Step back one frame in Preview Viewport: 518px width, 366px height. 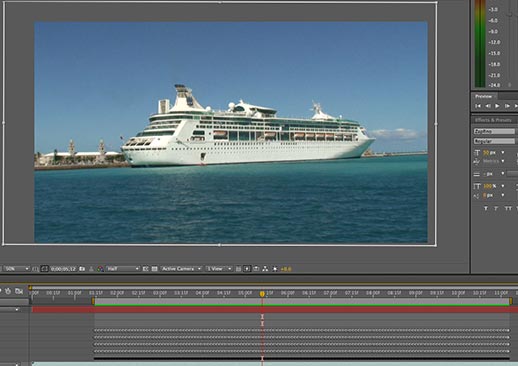[488, 106]
